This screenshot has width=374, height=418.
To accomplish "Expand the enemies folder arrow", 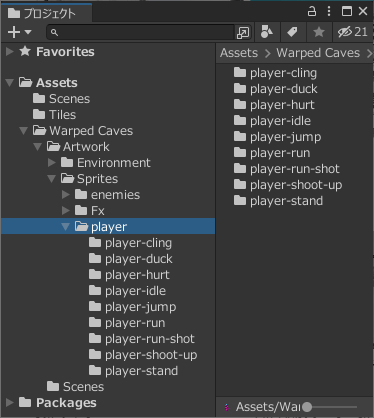I will click(x=66, y=195).
